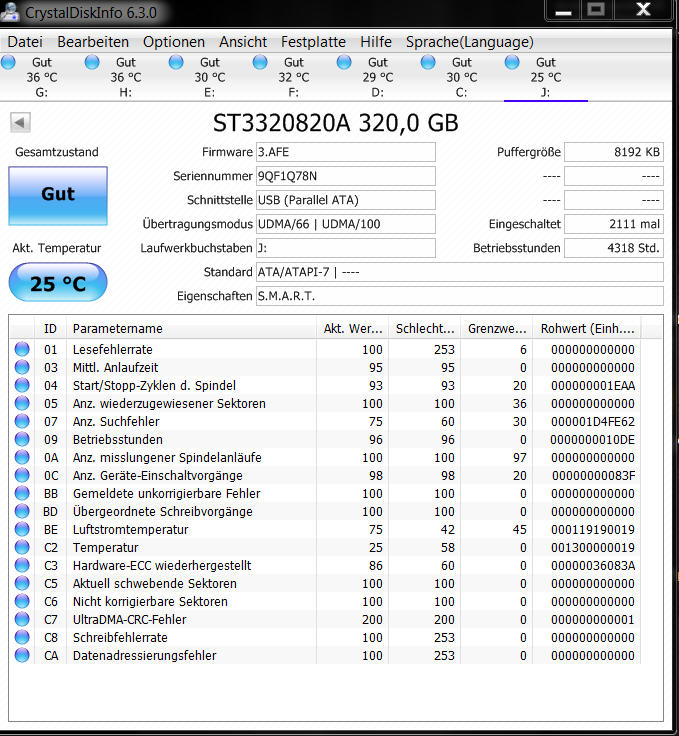Click the Grenzwe... column header
Image resolution: width=679 pixels, height=736 pixels.
click(x=497, y=329)
